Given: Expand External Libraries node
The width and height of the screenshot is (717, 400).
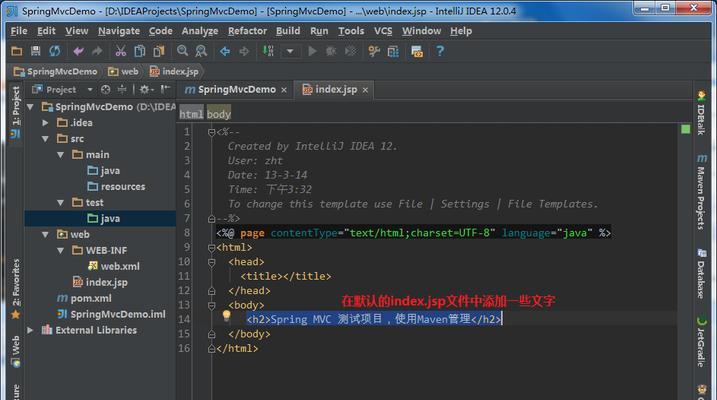Looking at the screenshot, I should point(30,330).
